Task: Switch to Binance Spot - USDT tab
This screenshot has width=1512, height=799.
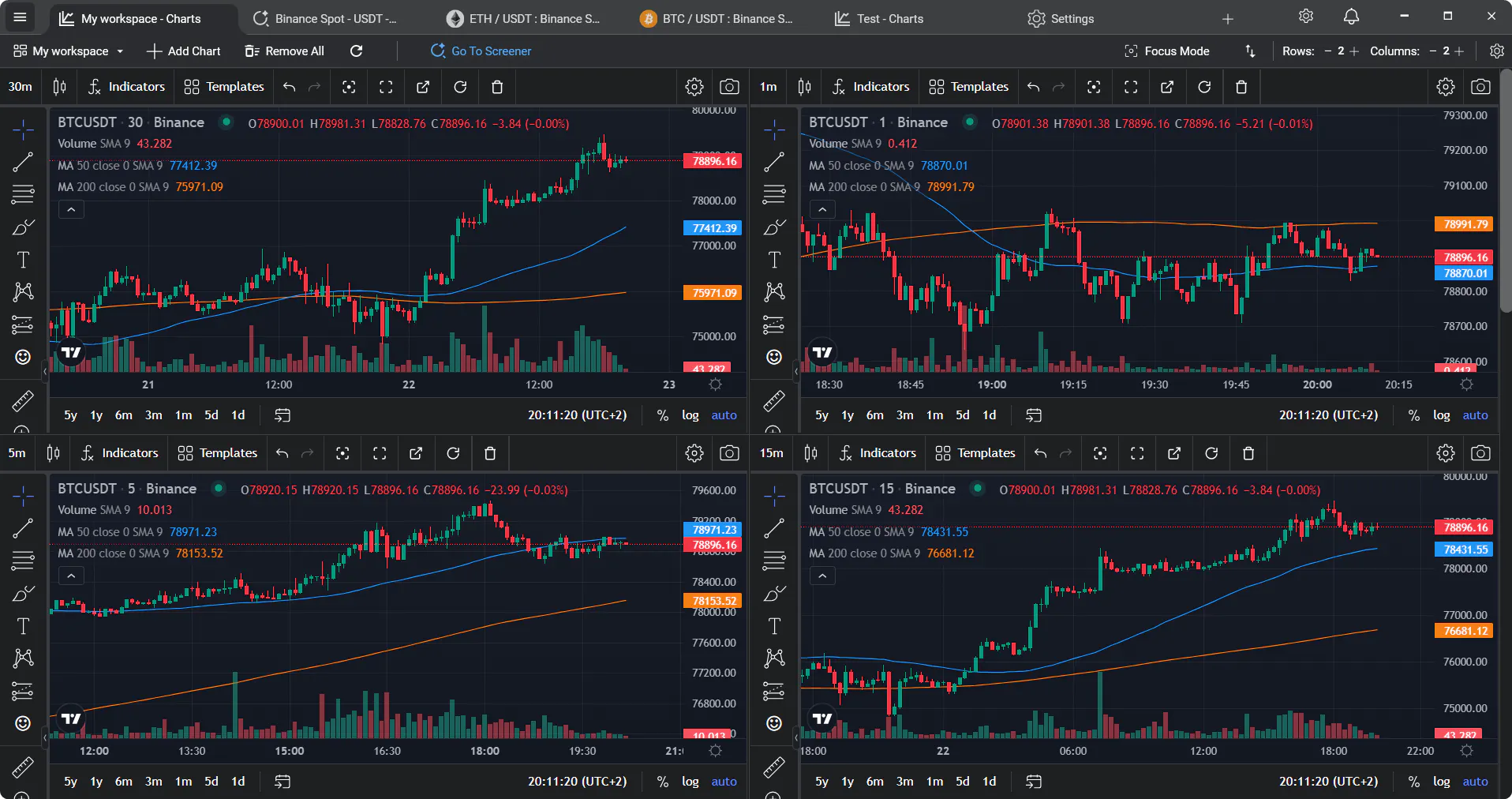Action: [325, 18]
